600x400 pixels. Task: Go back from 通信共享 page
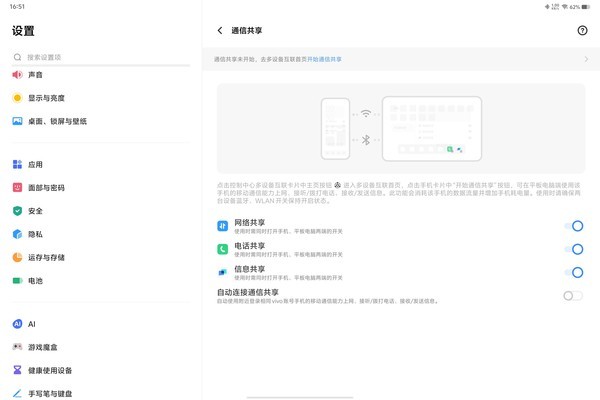pyautogui.click(x=220, y=31)
